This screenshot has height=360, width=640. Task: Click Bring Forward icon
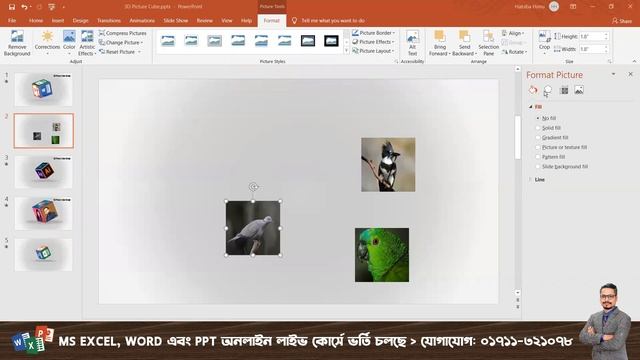(440, 37)
